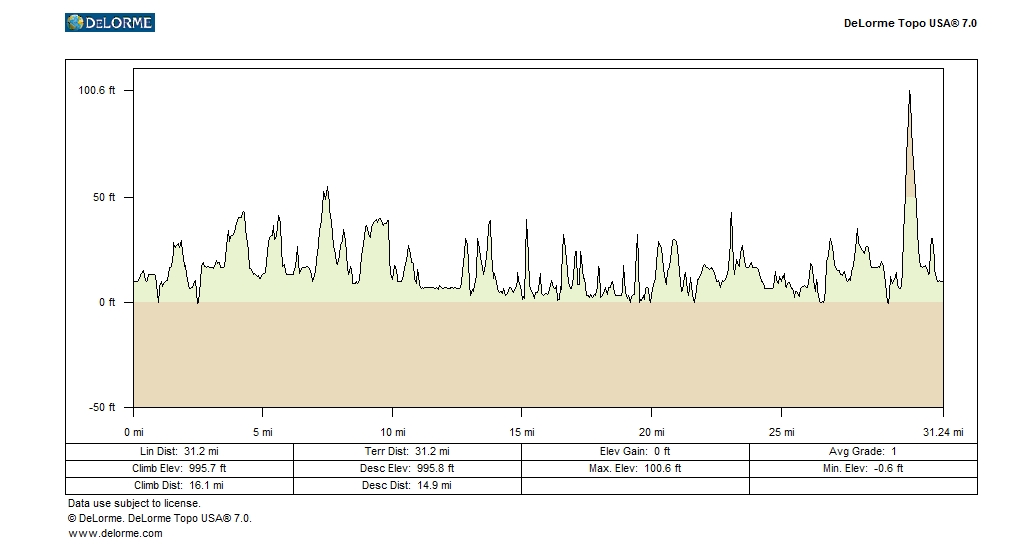Select the Min. Elev -0.6 ft cell

point(862,468)
